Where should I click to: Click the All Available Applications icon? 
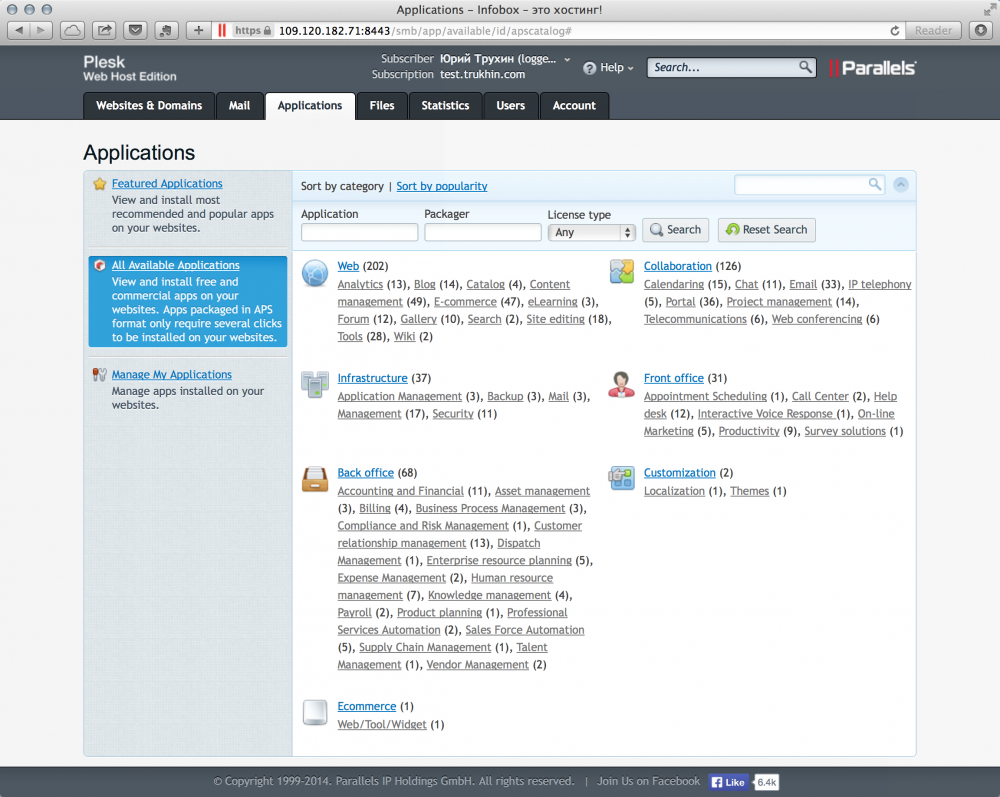tap(99, 265)
